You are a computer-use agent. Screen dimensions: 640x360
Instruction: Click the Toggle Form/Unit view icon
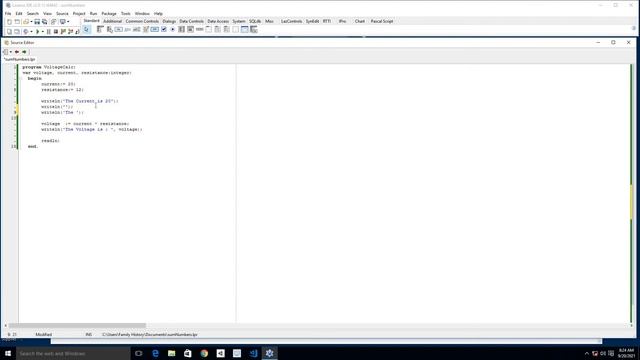click(53, 22)
